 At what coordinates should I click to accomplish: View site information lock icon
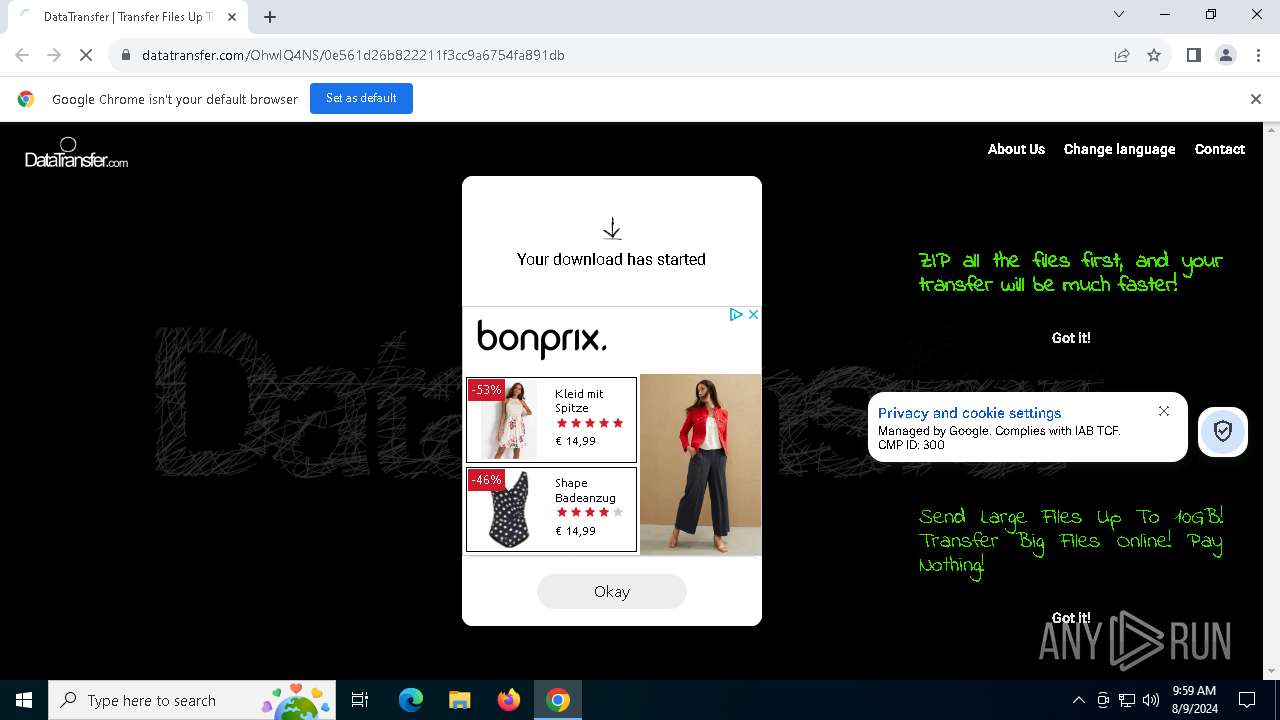click(x=126, y=55)
